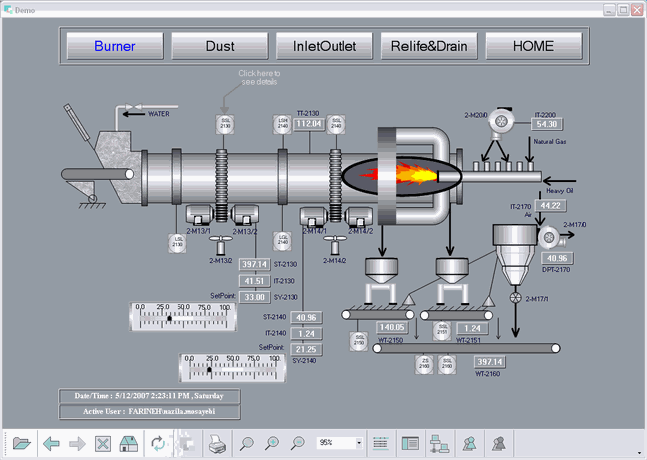The height and width of the screenshot is (460, 647).
Task: Click the ST-2130 value 397.14
Action: click(255, 264)
